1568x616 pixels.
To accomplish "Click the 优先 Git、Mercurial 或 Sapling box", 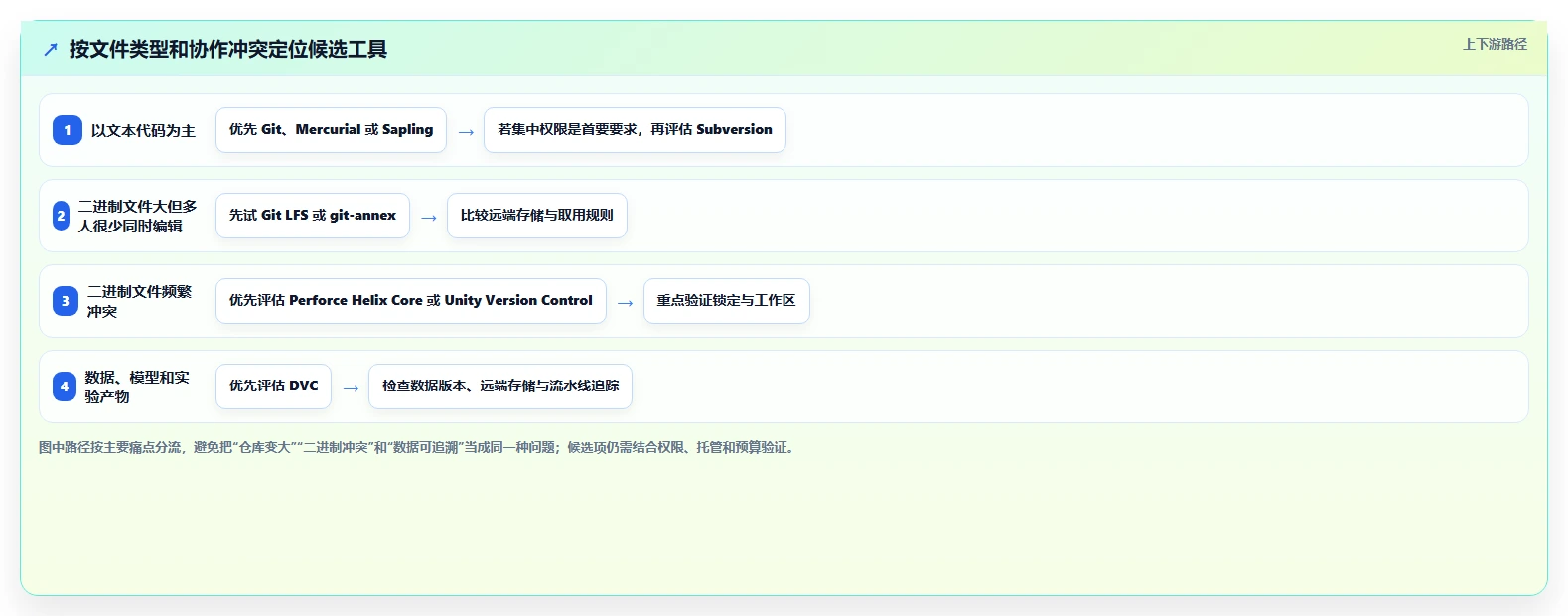I will [x=331, y=130].
